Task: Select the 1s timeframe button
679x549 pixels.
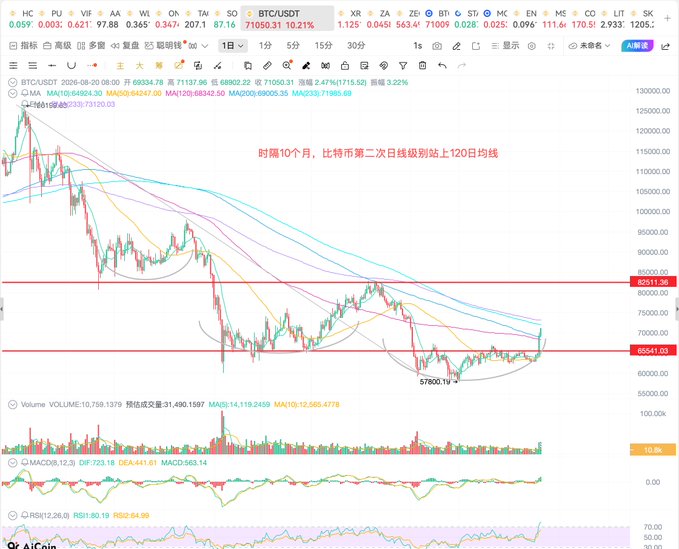Action: pos(417,45)
